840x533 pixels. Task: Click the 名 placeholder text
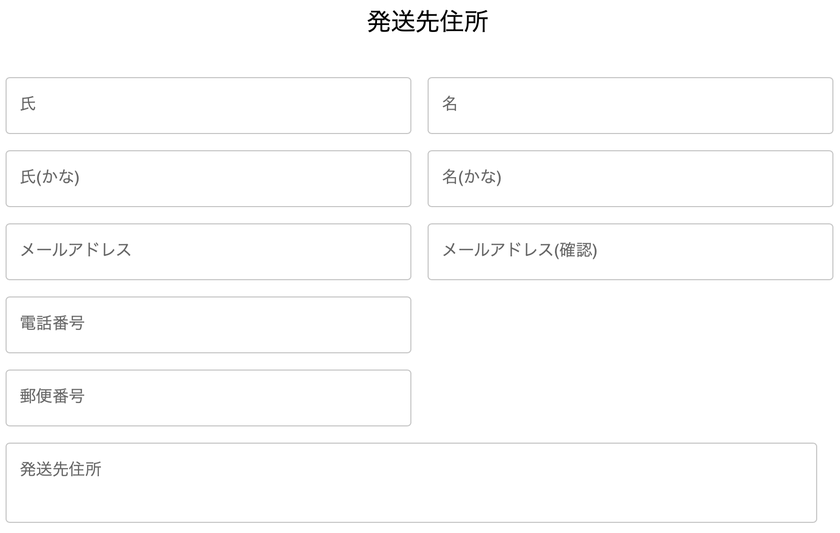(449, 103)
